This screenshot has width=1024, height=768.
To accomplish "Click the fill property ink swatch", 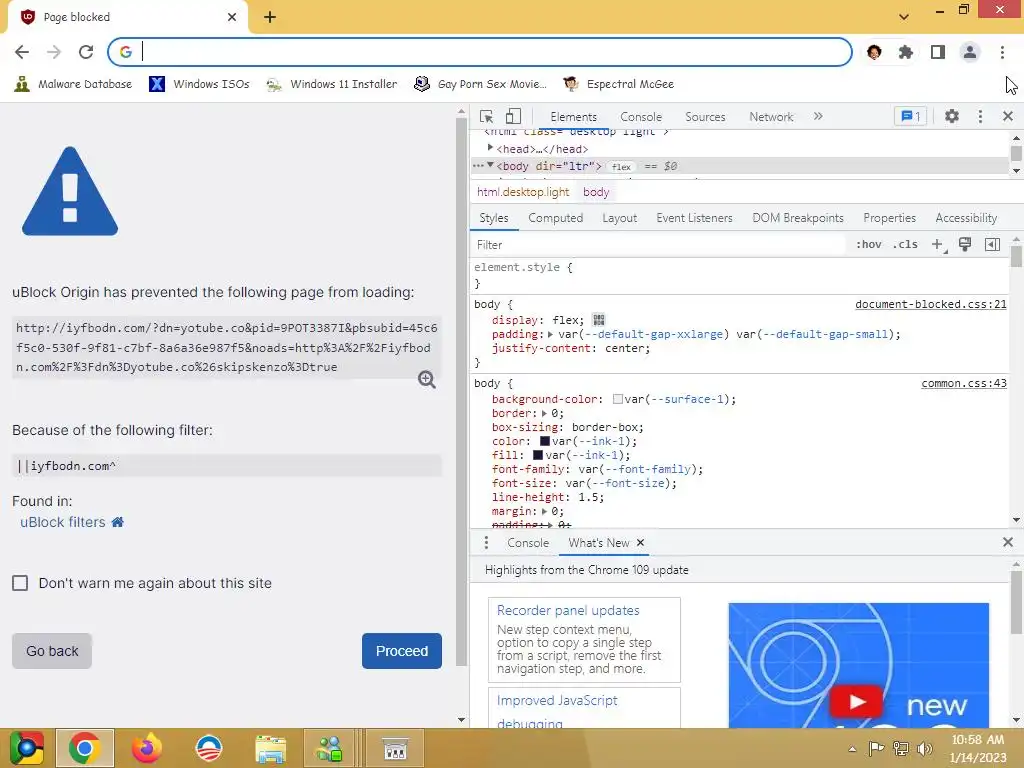I will (x=538, y=455).
